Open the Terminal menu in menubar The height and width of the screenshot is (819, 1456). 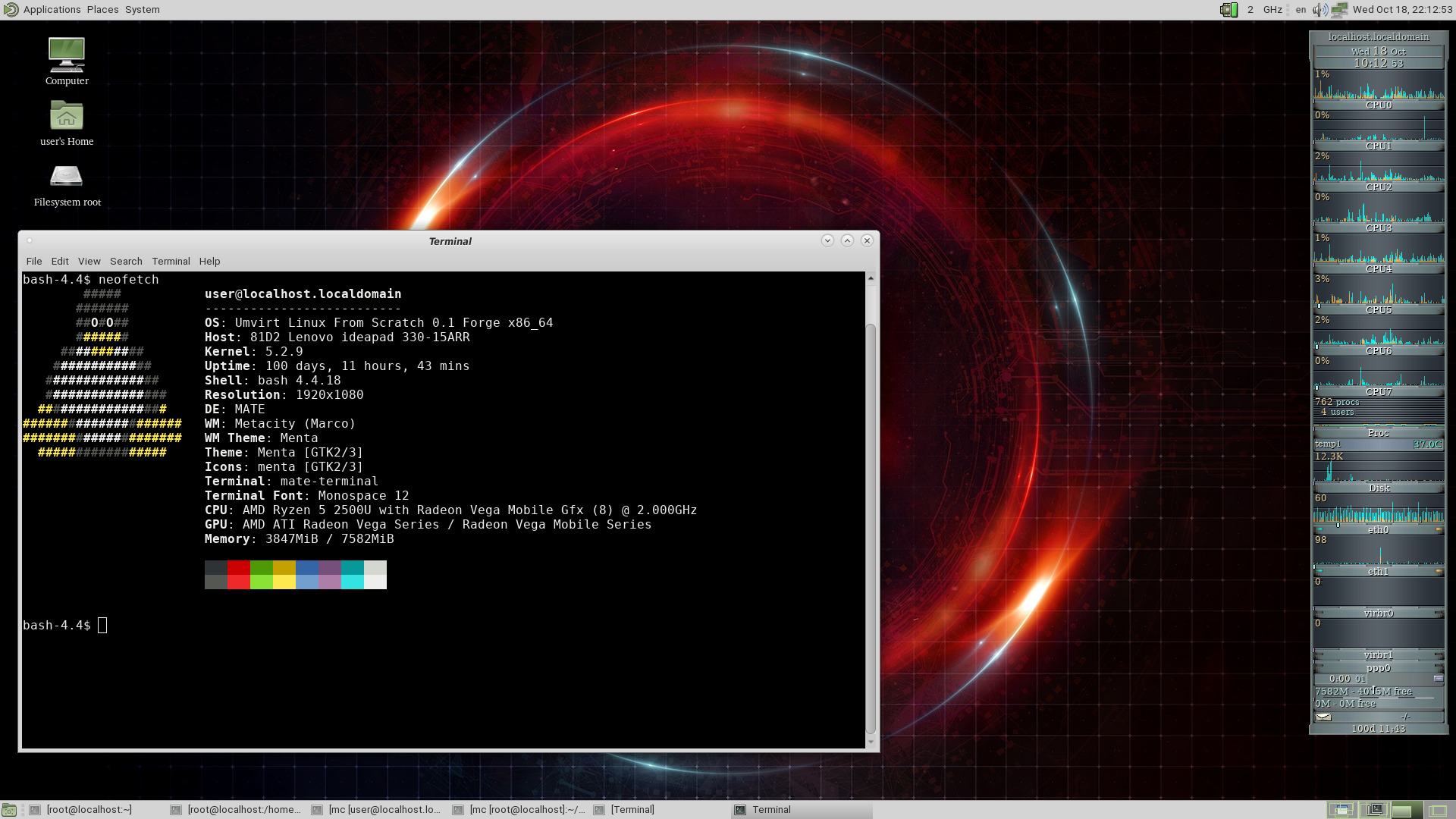point(171,261)
